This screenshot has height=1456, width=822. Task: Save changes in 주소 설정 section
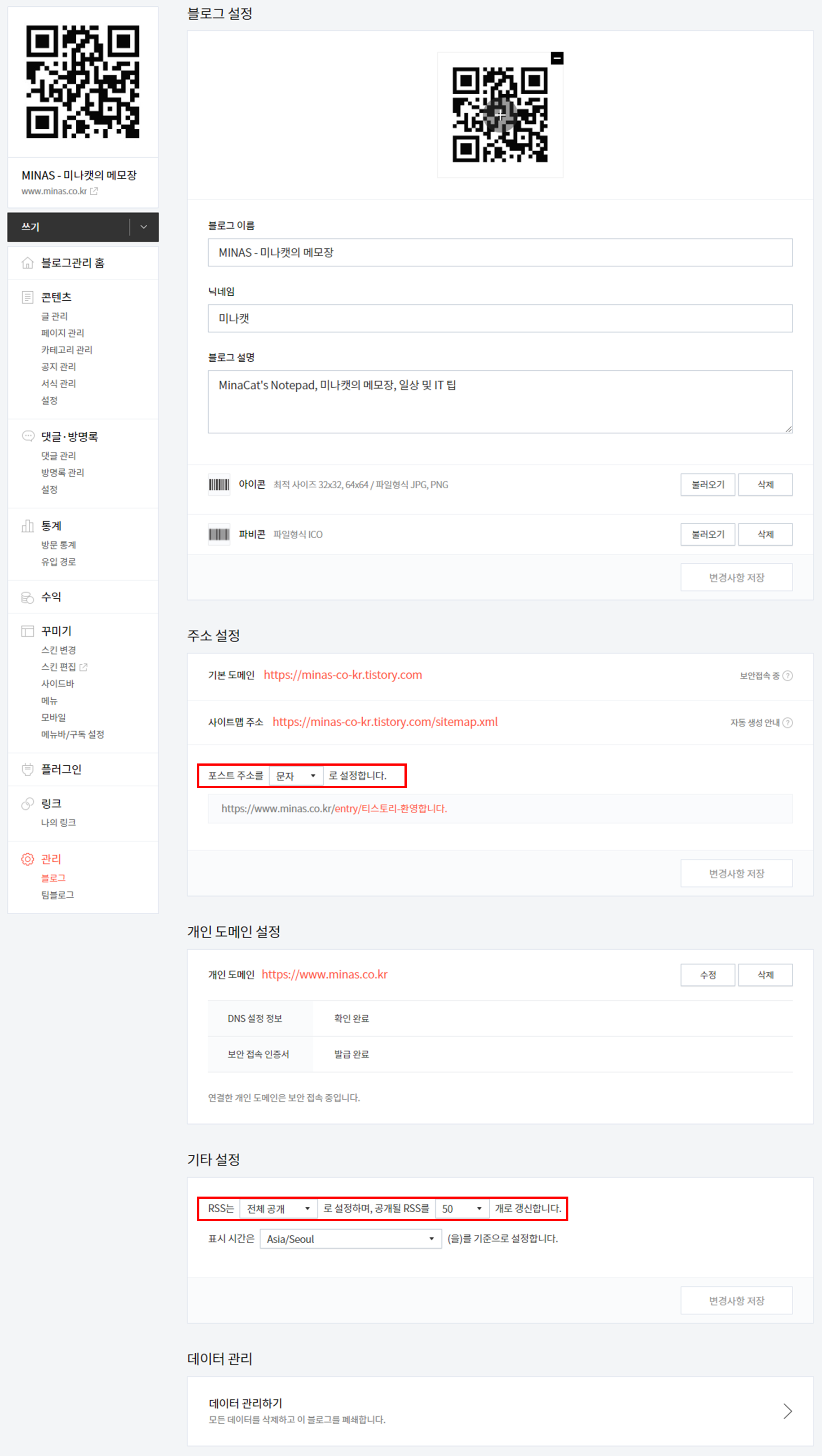pos(737,873)
